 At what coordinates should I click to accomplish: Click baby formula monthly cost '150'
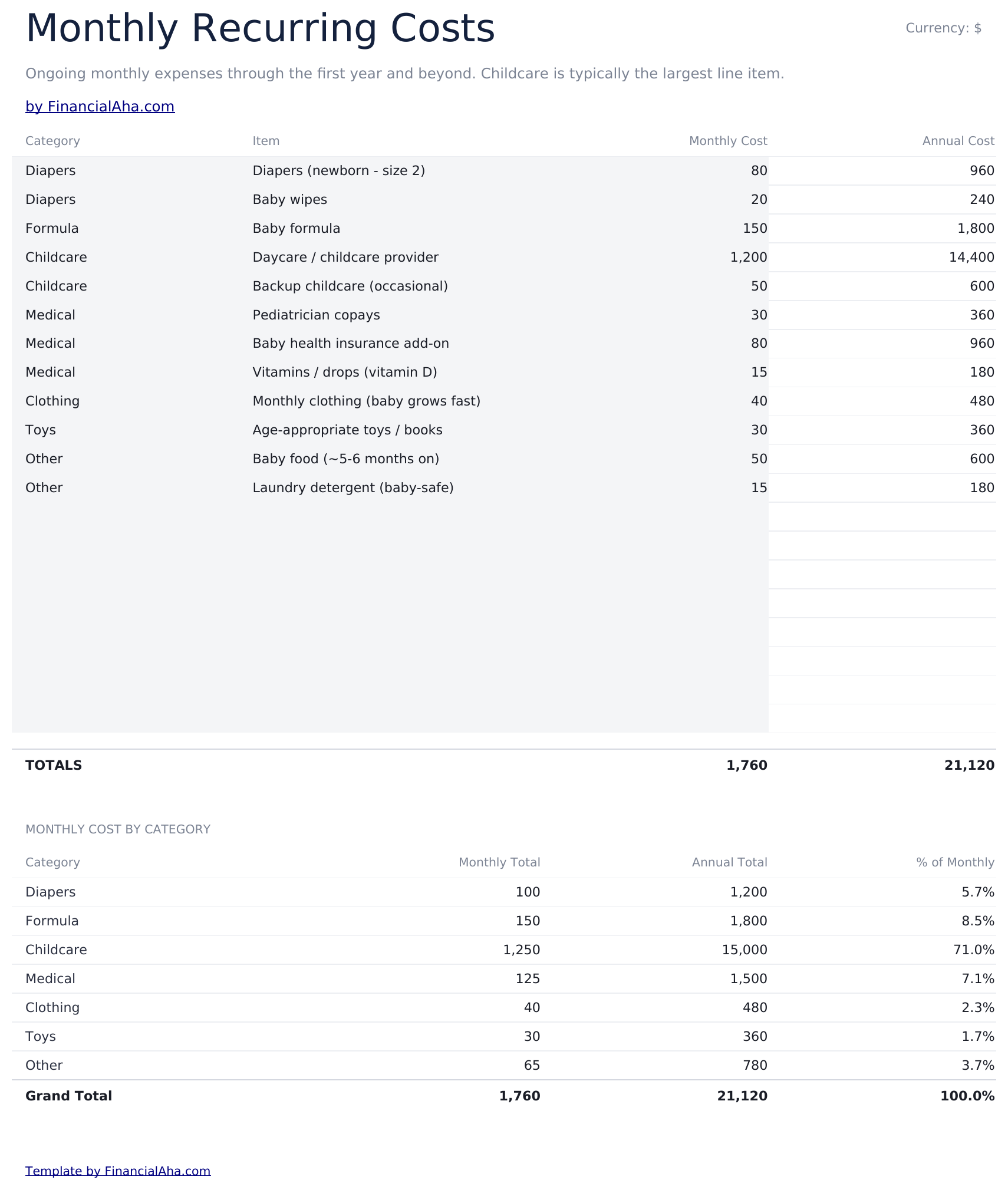(x=755, y=229)
